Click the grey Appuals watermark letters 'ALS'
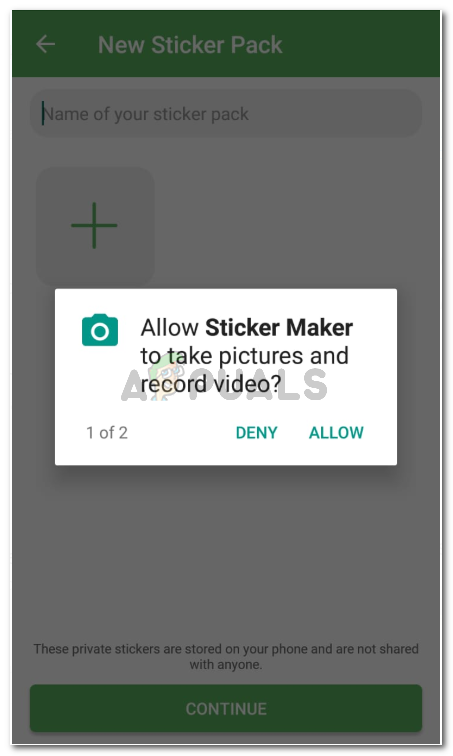Screen dimensions: 453x756 (288, 384)
